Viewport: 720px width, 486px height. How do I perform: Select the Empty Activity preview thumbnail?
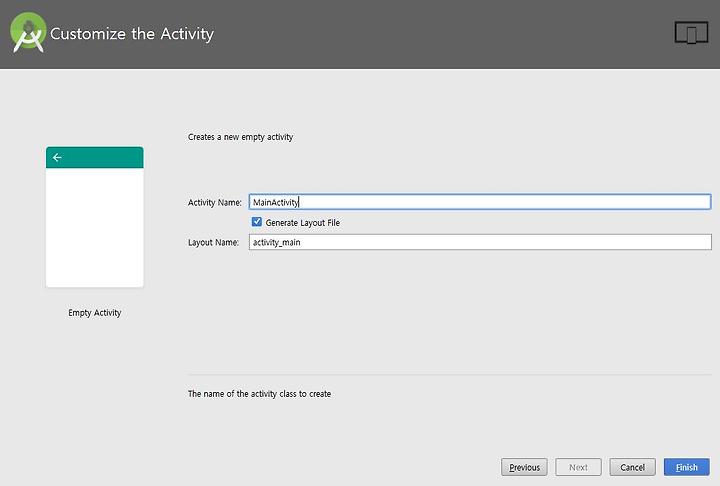tap(95, 217)
